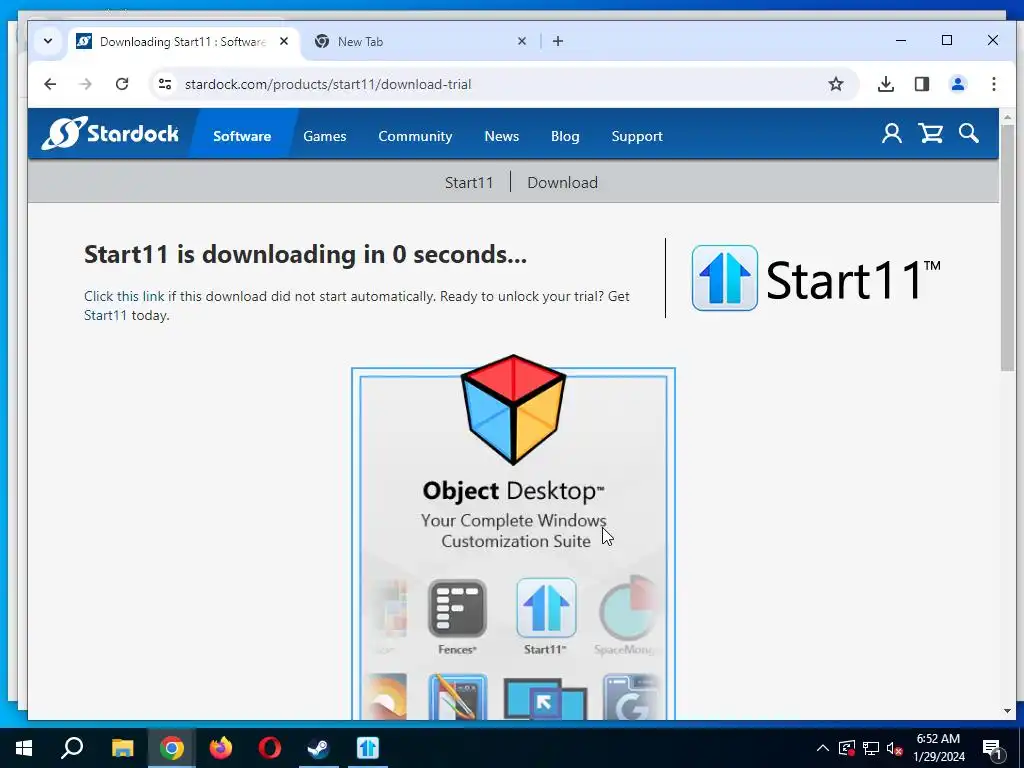The image size is (1024, 768).
Task: Open Chrome profile avatar
Action: 957,84
